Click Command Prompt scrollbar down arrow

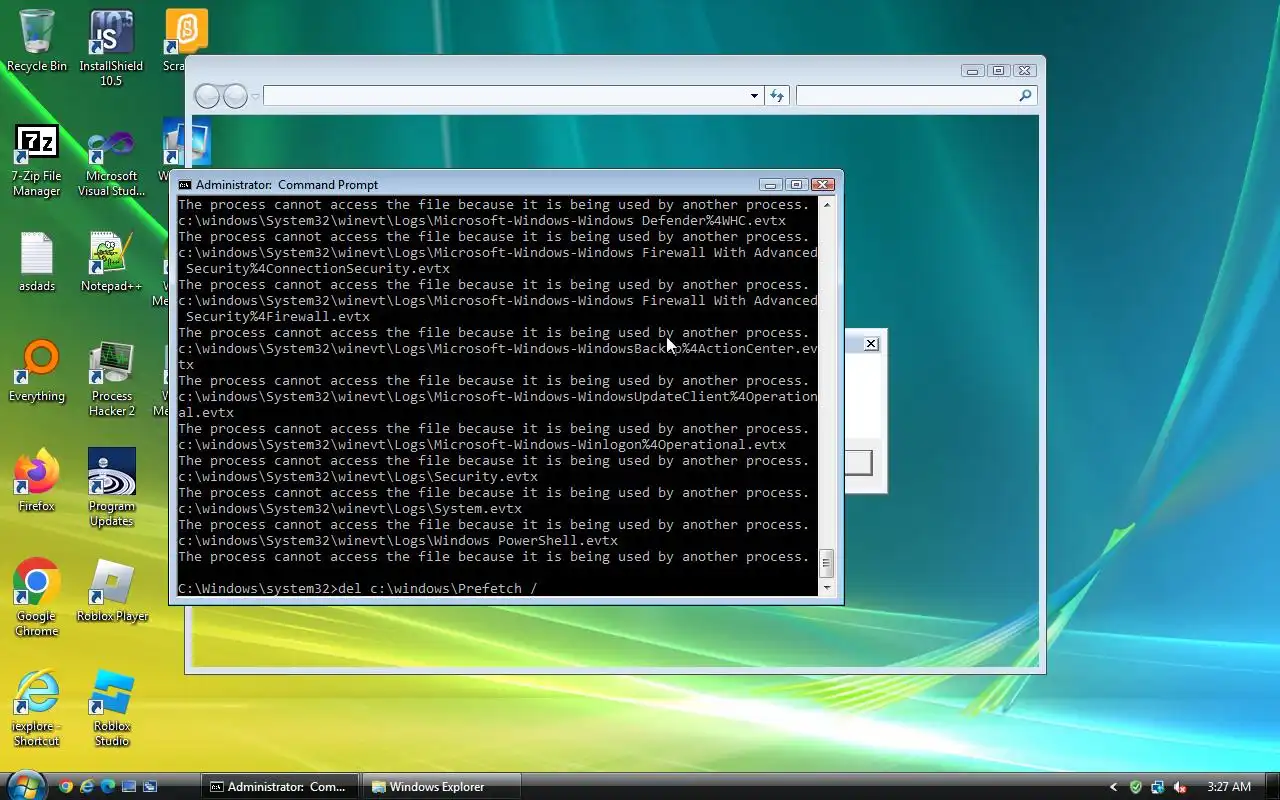point(826,588)
